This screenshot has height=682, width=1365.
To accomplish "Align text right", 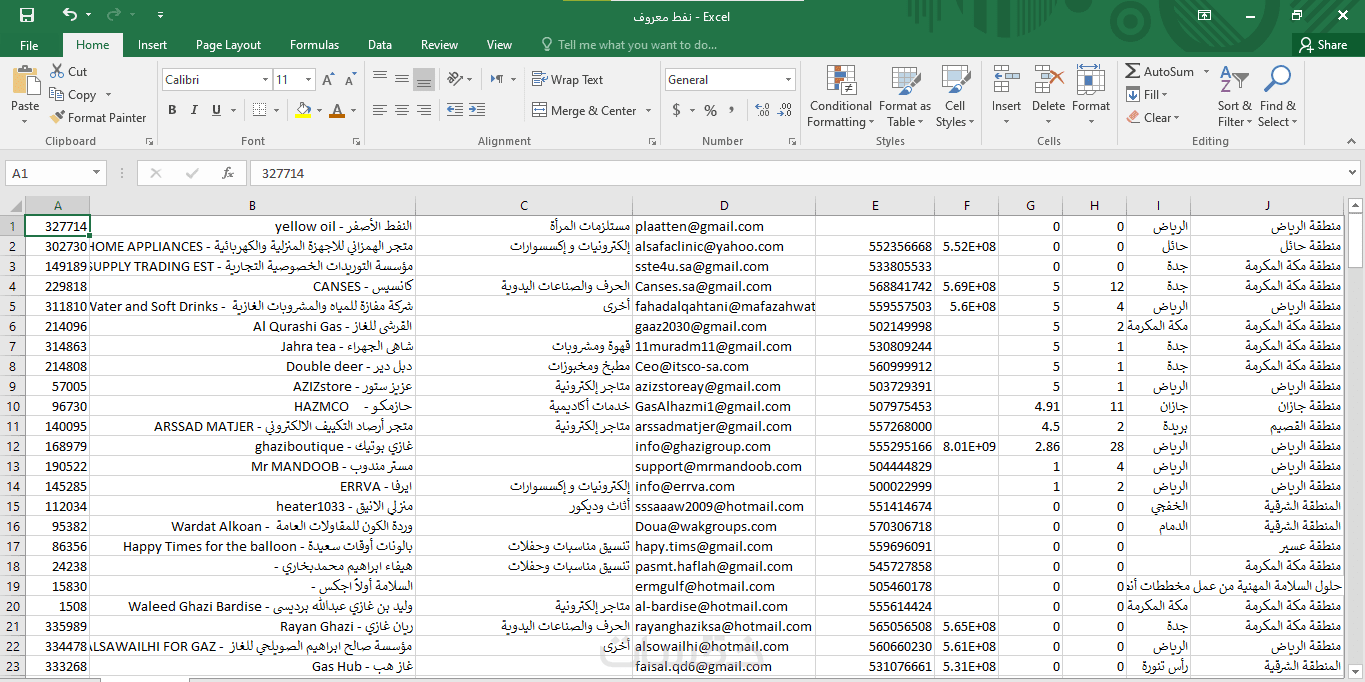I will 424,110.
